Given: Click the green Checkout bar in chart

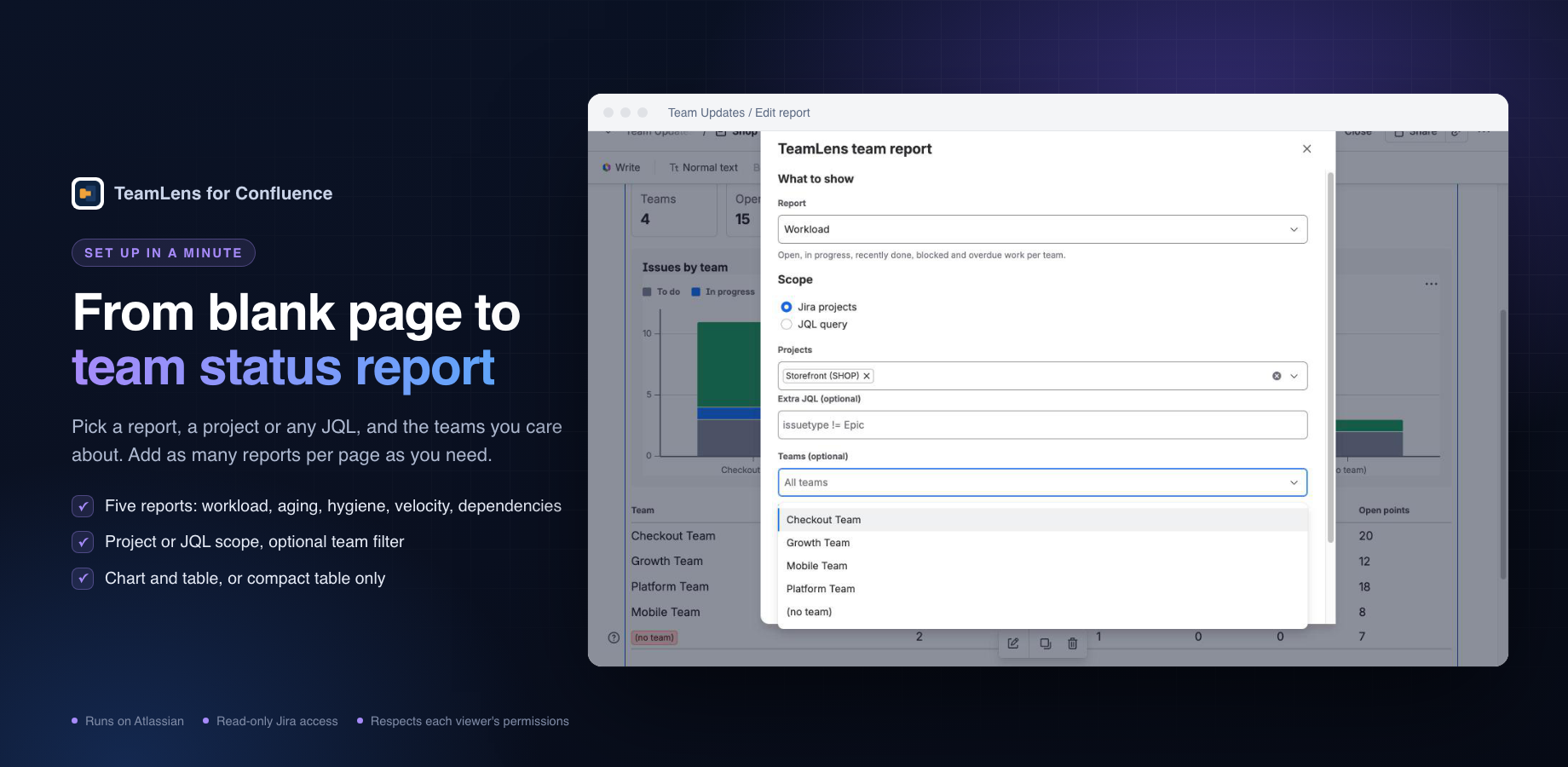Looking at the screenshot, I should point(729,365).
